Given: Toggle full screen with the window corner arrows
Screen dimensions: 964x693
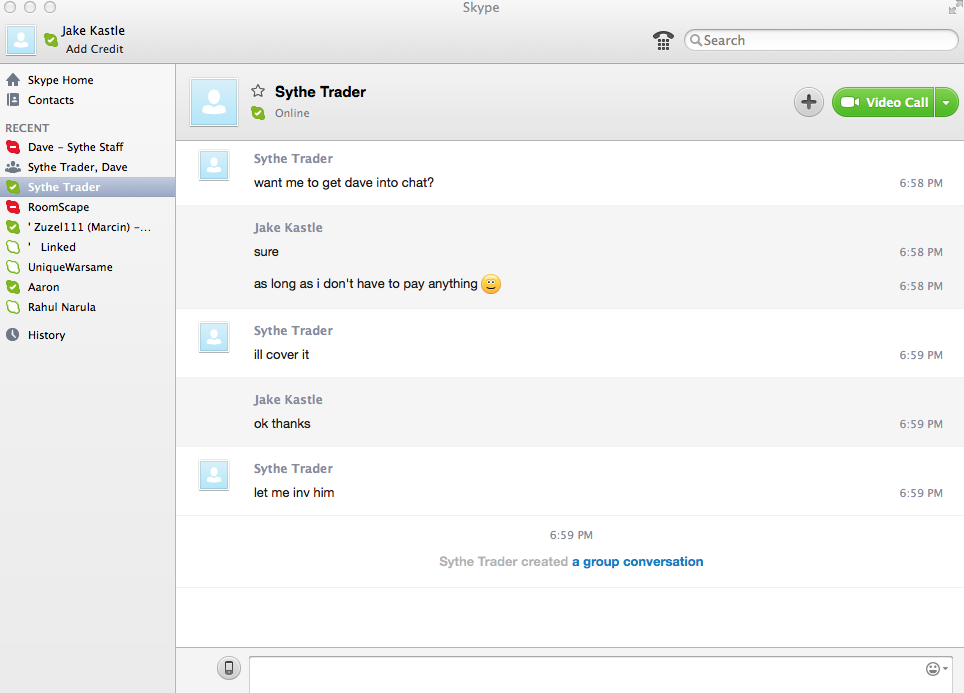Looking at the screenshot, I should pyautogui.click(x=955, y=7).
